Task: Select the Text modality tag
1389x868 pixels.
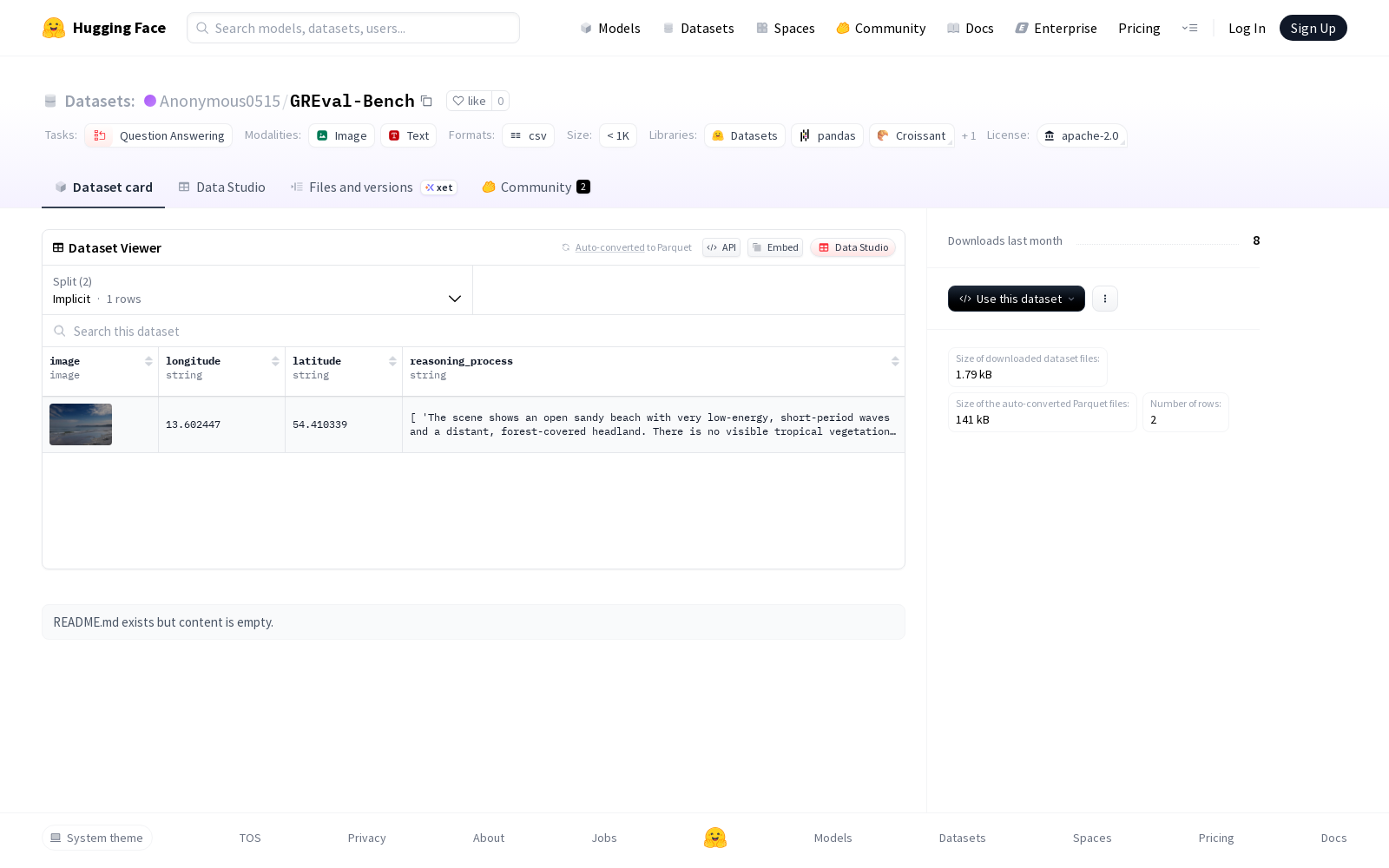Action: tap(409, 135)
